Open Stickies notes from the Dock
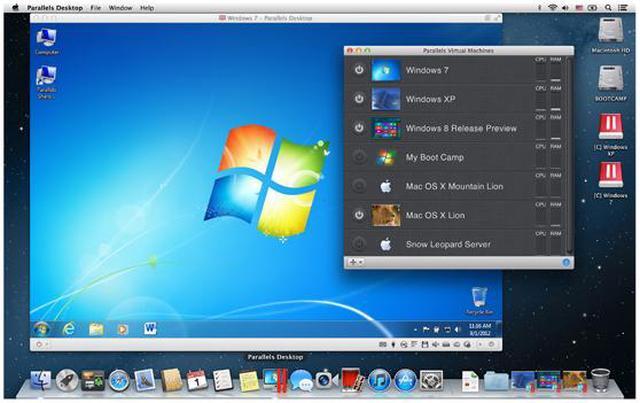Viewport: 640px width, 403px height. point(249,381)
